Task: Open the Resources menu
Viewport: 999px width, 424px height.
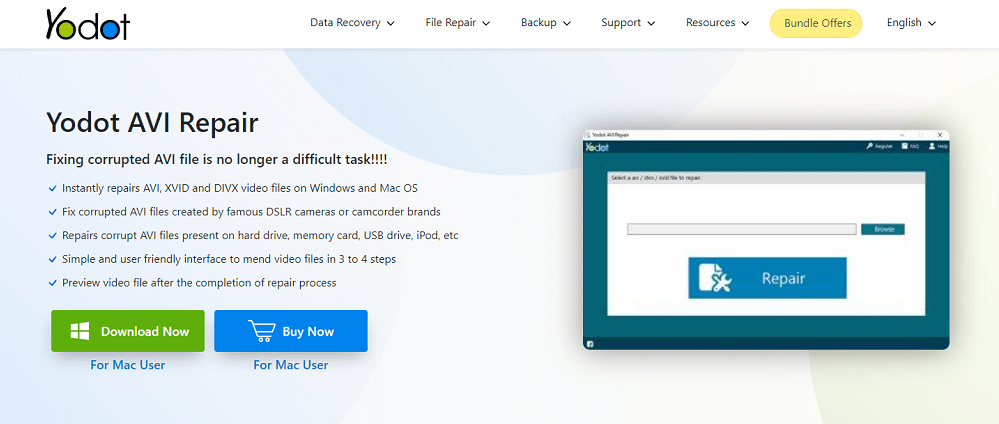Action: [719, 23]
